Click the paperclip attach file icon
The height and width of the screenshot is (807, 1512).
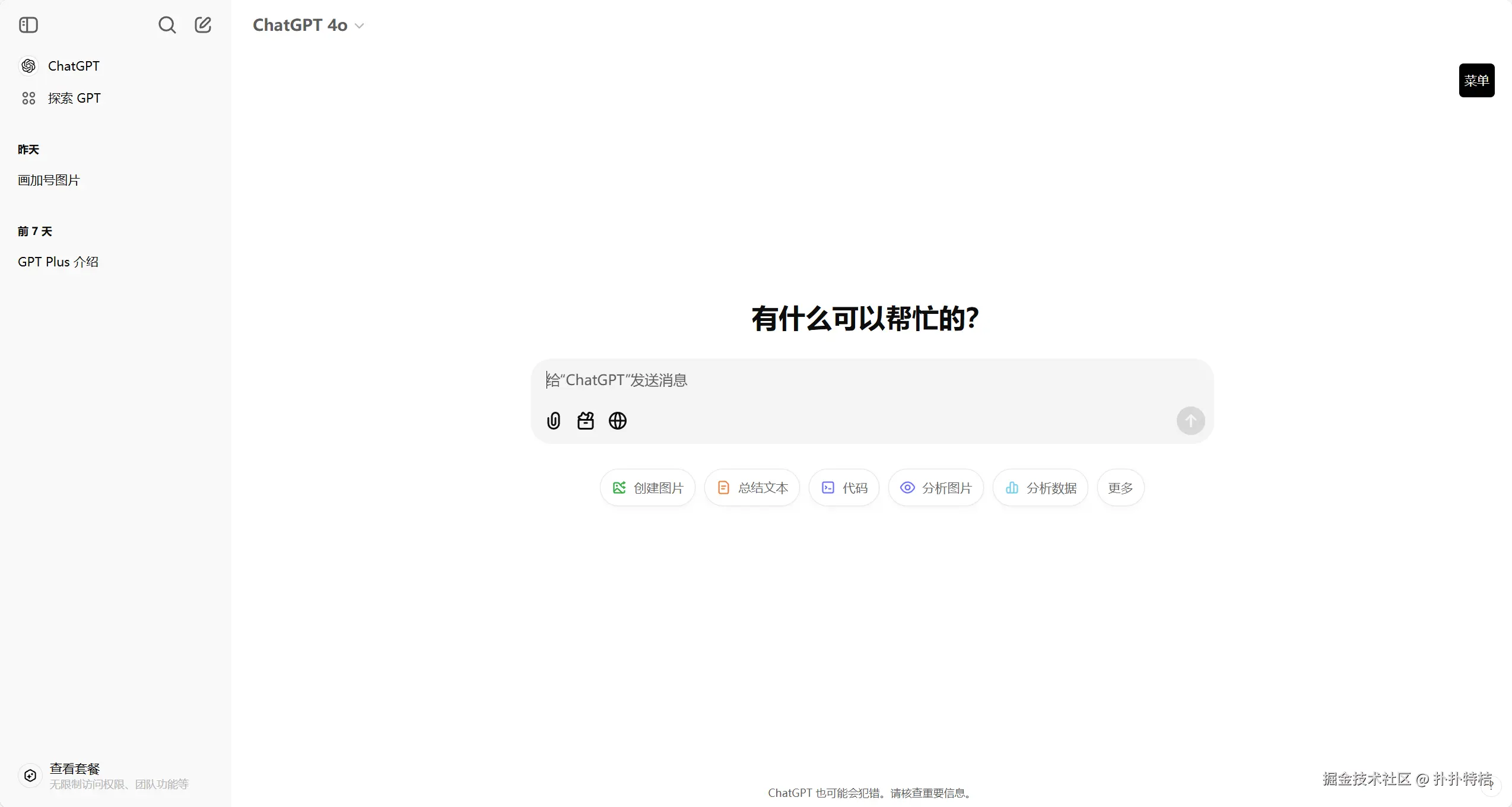[553, 421]
